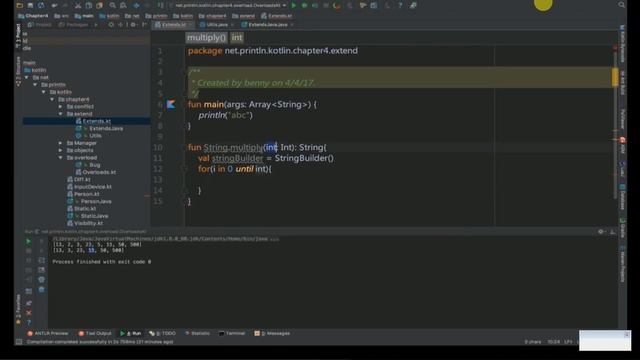The height and width of the screenshot is (360, 640).
Task: Click Extends.kt in the navigation breadcrumb
Action: click(276, 16)
